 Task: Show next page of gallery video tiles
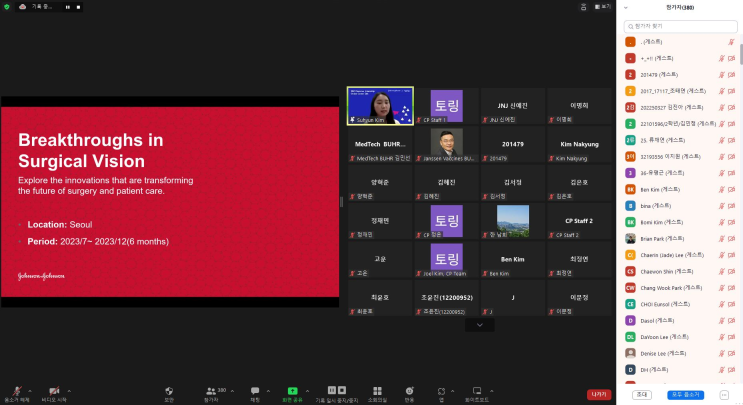click(x=480, y=325)
